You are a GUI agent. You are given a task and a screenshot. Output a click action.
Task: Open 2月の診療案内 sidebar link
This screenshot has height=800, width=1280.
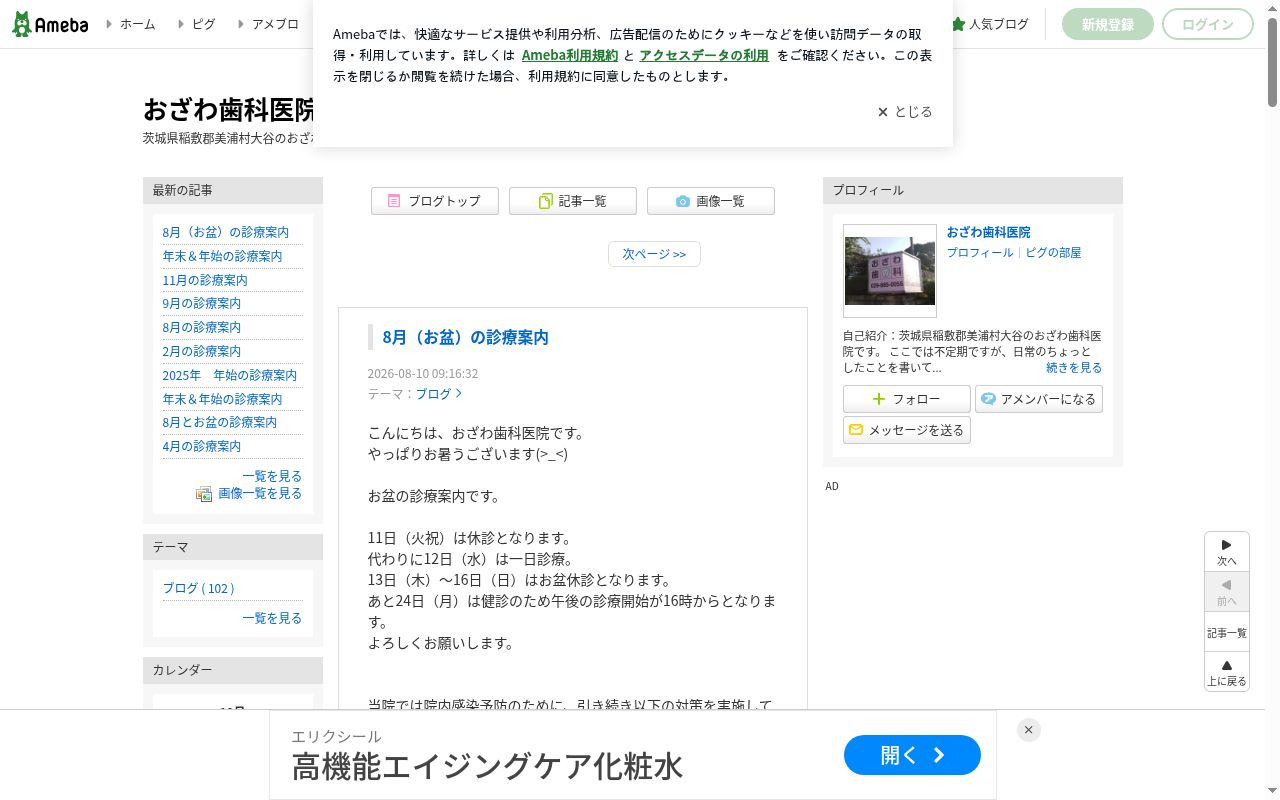[x=202, y=351]
